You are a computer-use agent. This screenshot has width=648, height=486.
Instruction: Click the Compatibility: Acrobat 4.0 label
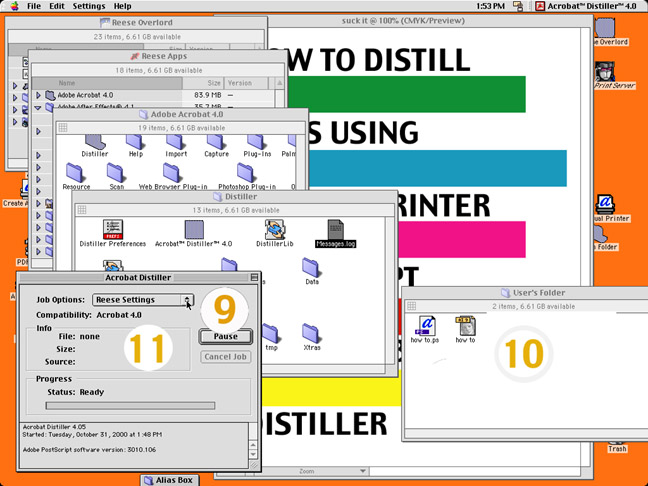click(x=88, y=315)
